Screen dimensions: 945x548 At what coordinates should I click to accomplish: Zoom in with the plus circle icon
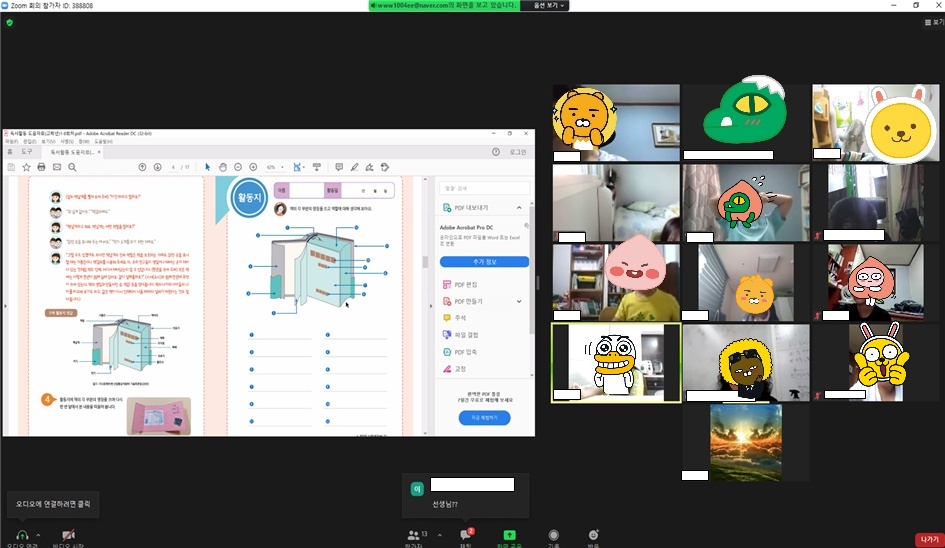click(253, 167)
